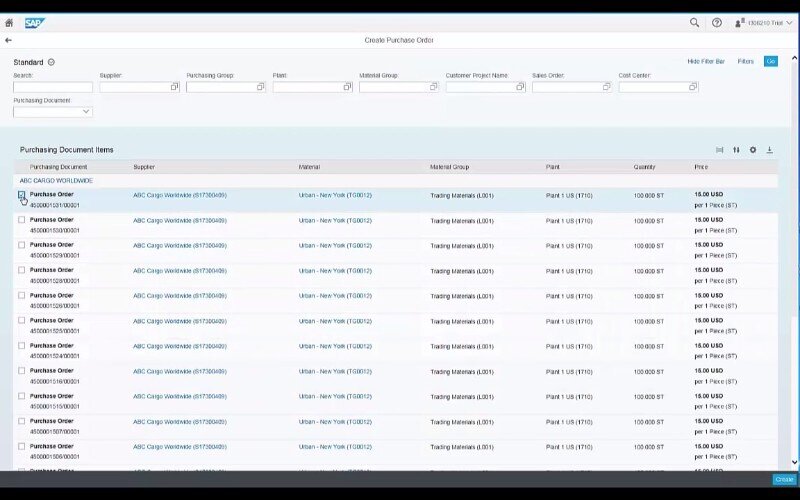Image resolution: width=800 pixels, height=500 pixels.
Task: Uncheck the purchase order 4500001531 checkbox
Action: [21, 195]
